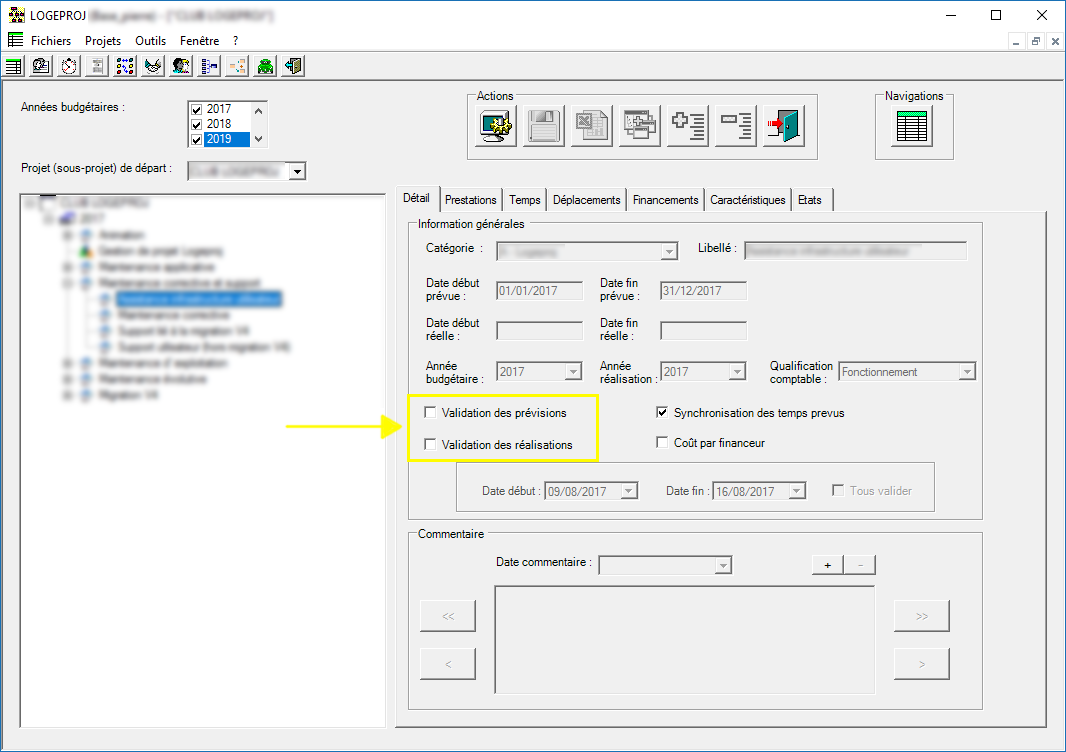Click the floppy disk save action icon

click(544, 126)
